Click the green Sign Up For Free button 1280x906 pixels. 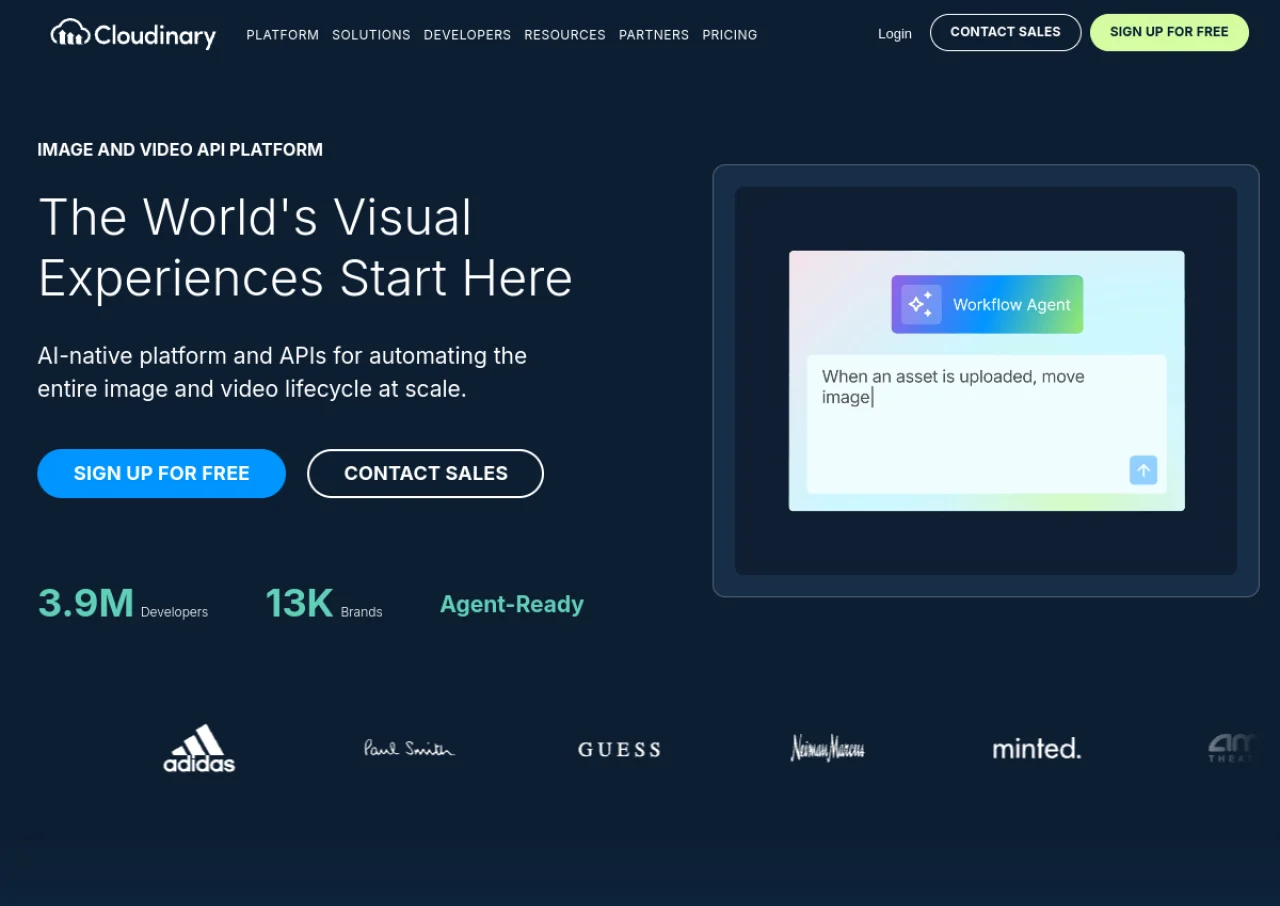coord(1169,32)
